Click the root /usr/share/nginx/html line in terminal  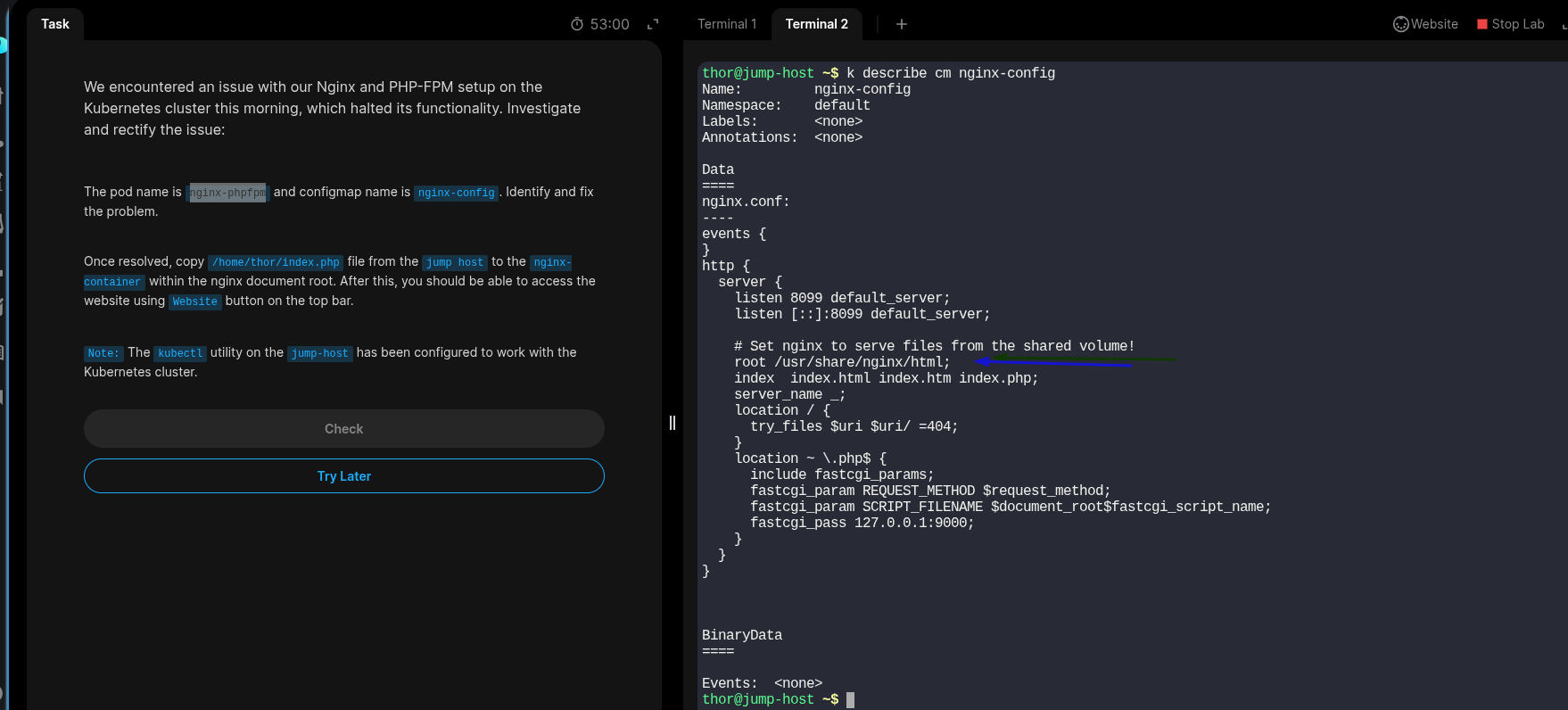[x=842, y=362]
